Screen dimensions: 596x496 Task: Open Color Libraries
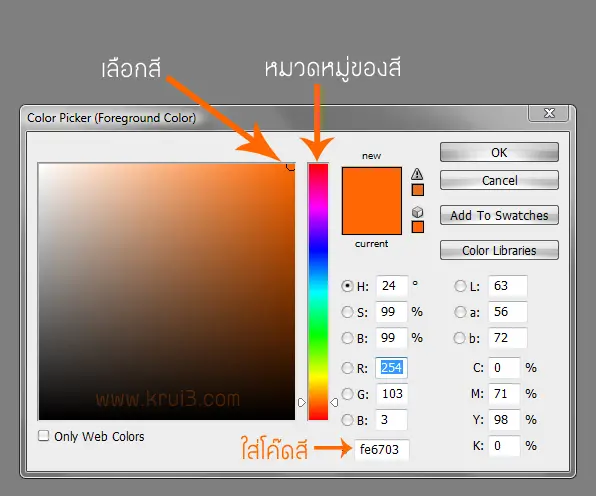coord(499,250)
